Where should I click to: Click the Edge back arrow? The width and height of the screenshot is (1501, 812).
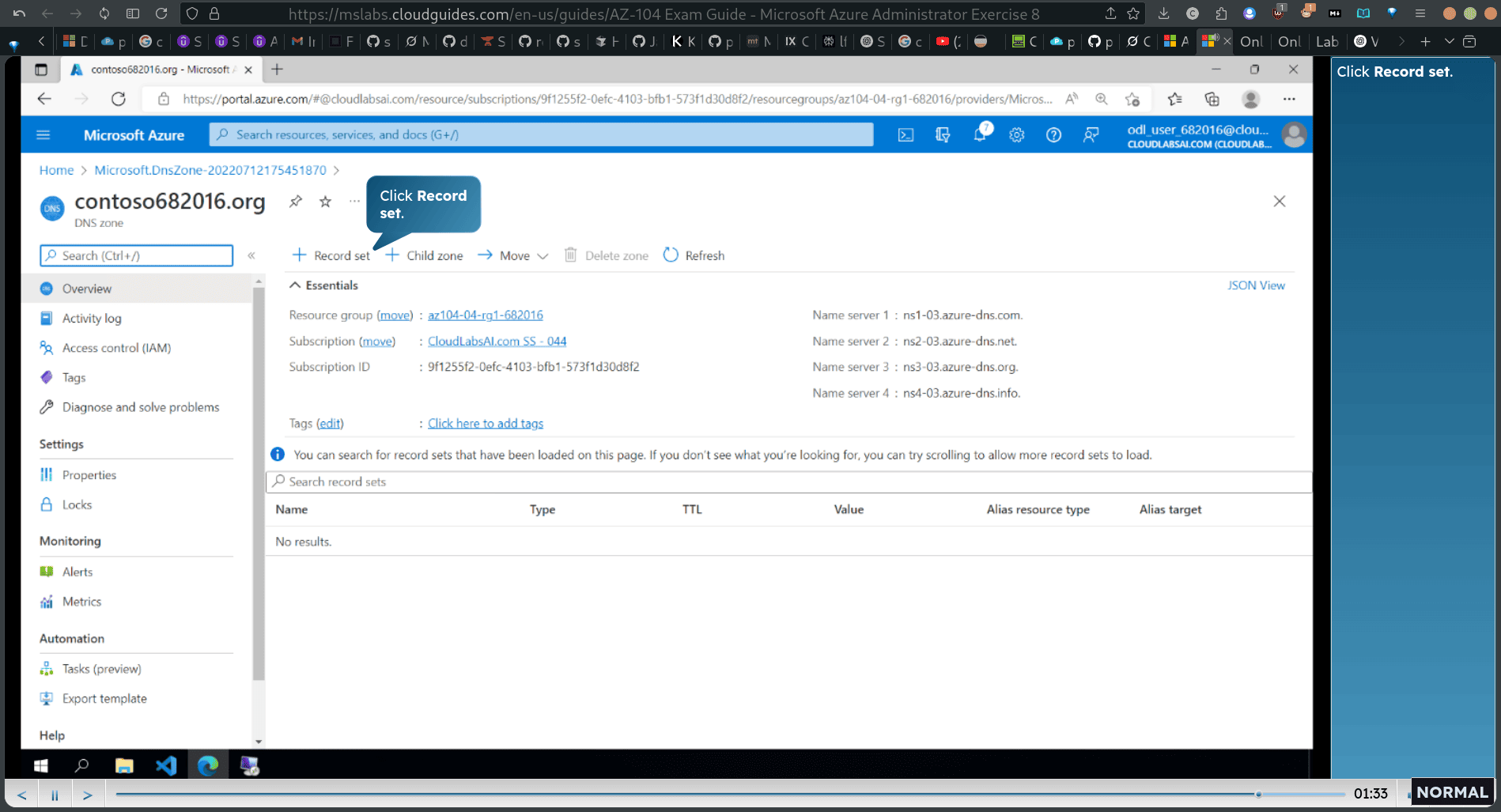click(44, 99)
